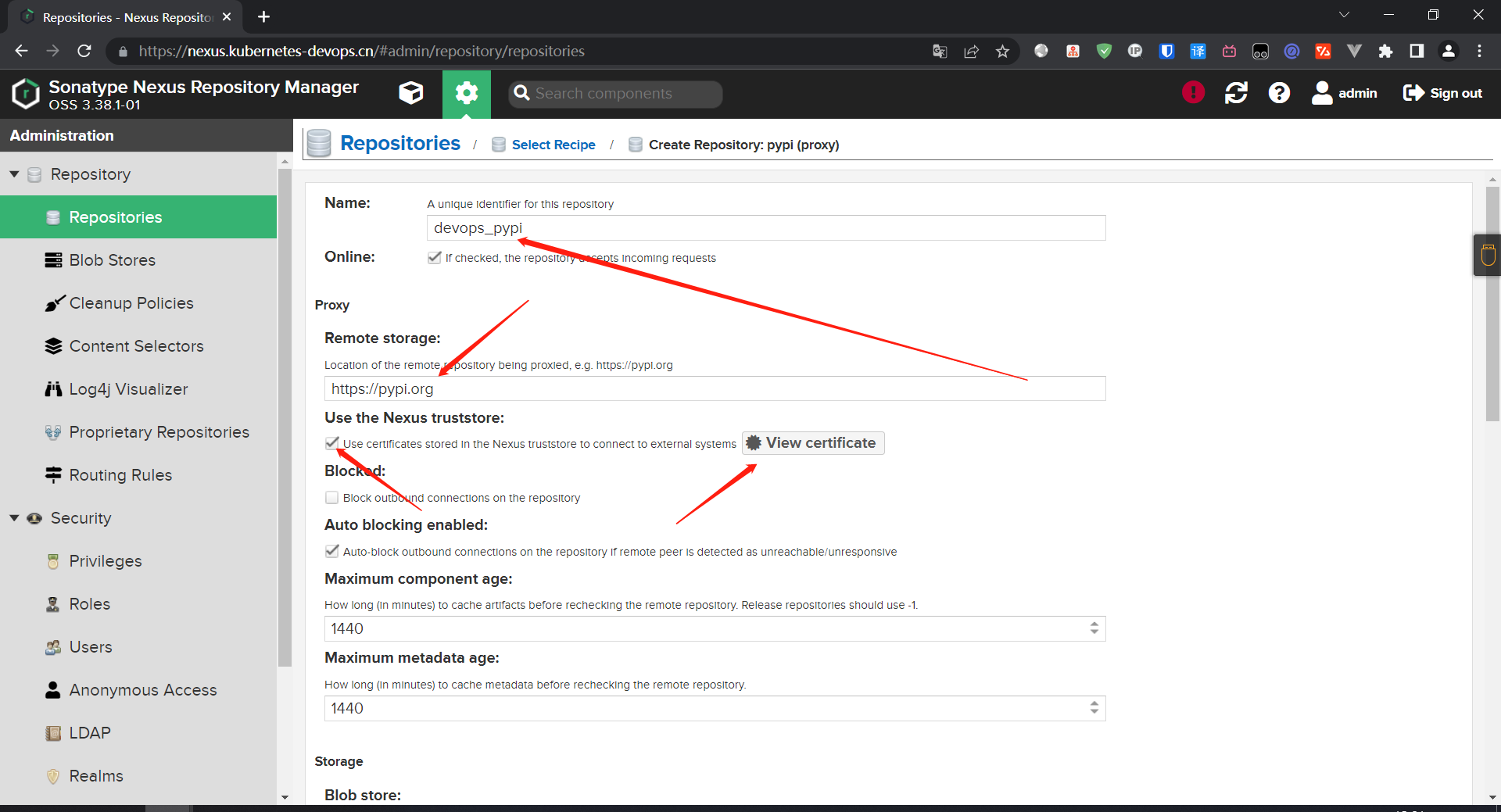1501x812 pixels.
Task: Select the Repositories - Nexus browser tab
Action: point(125,17)
